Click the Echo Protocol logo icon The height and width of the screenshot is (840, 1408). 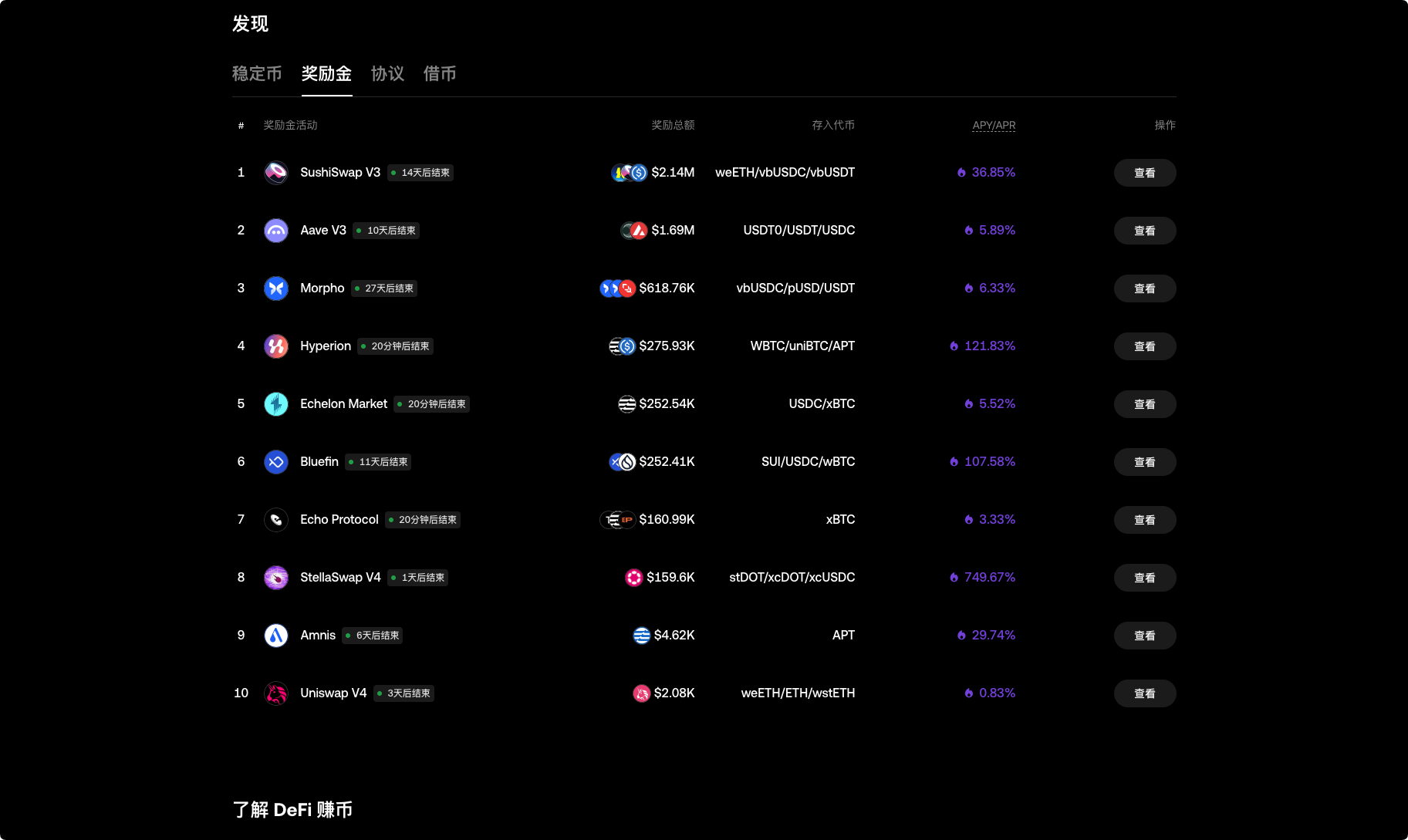[275, 519]
